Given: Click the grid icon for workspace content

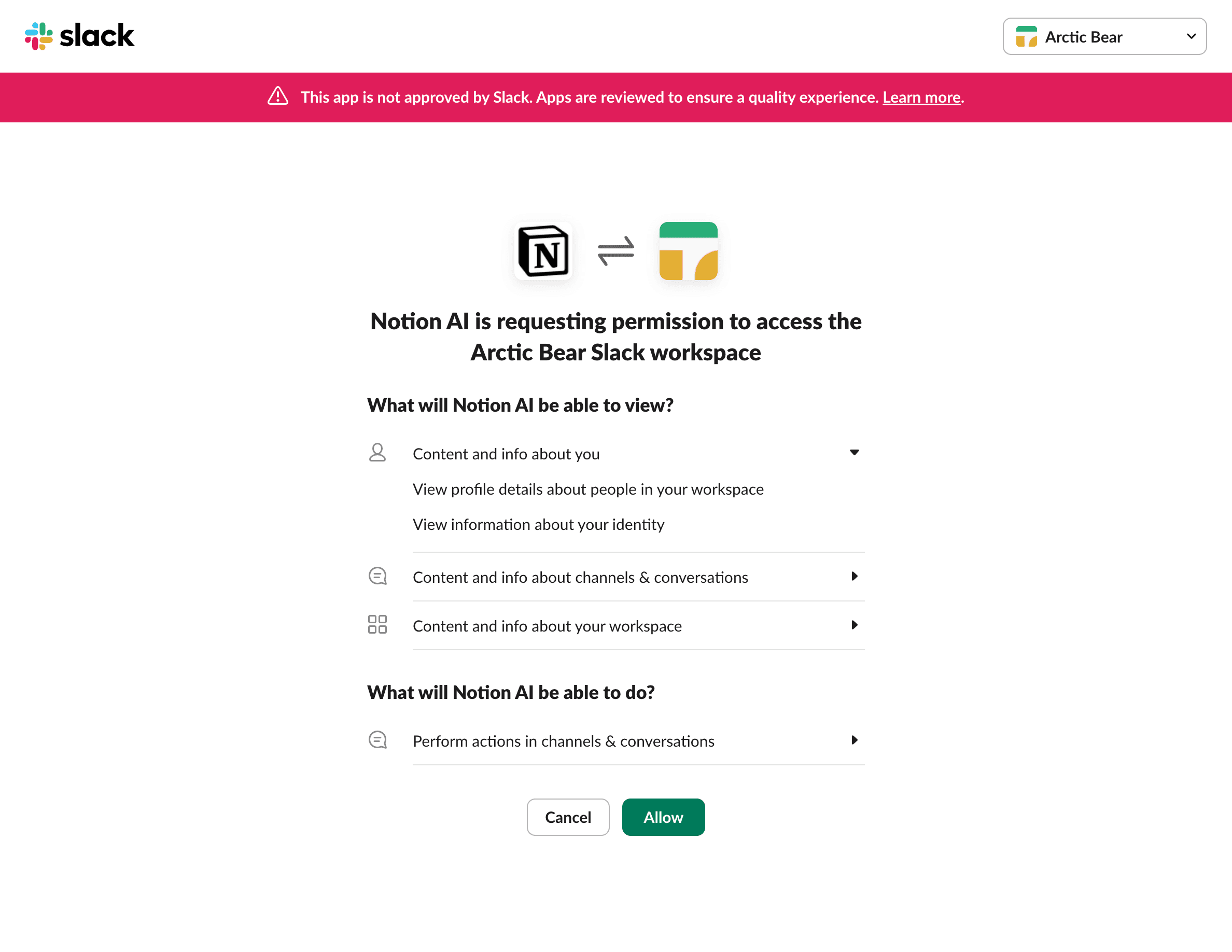Looking at the screenshot, I should tap(377, 625).
